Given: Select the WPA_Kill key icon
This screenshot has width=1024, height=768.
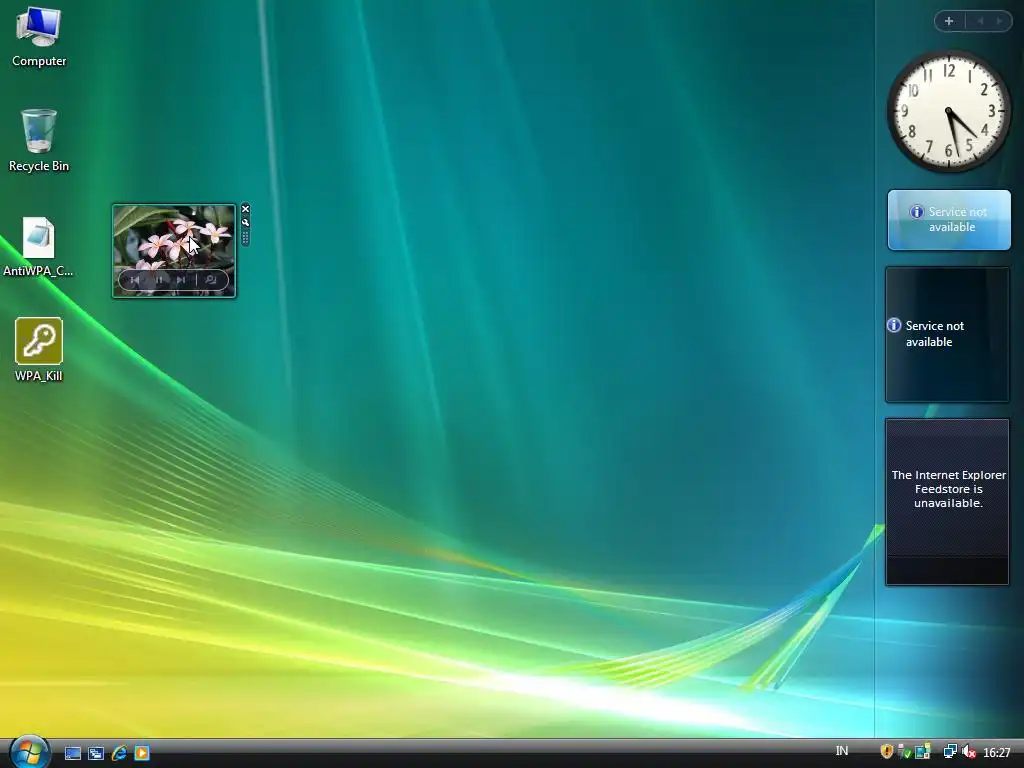Looking at the screenshot, I should pos(39,350).
